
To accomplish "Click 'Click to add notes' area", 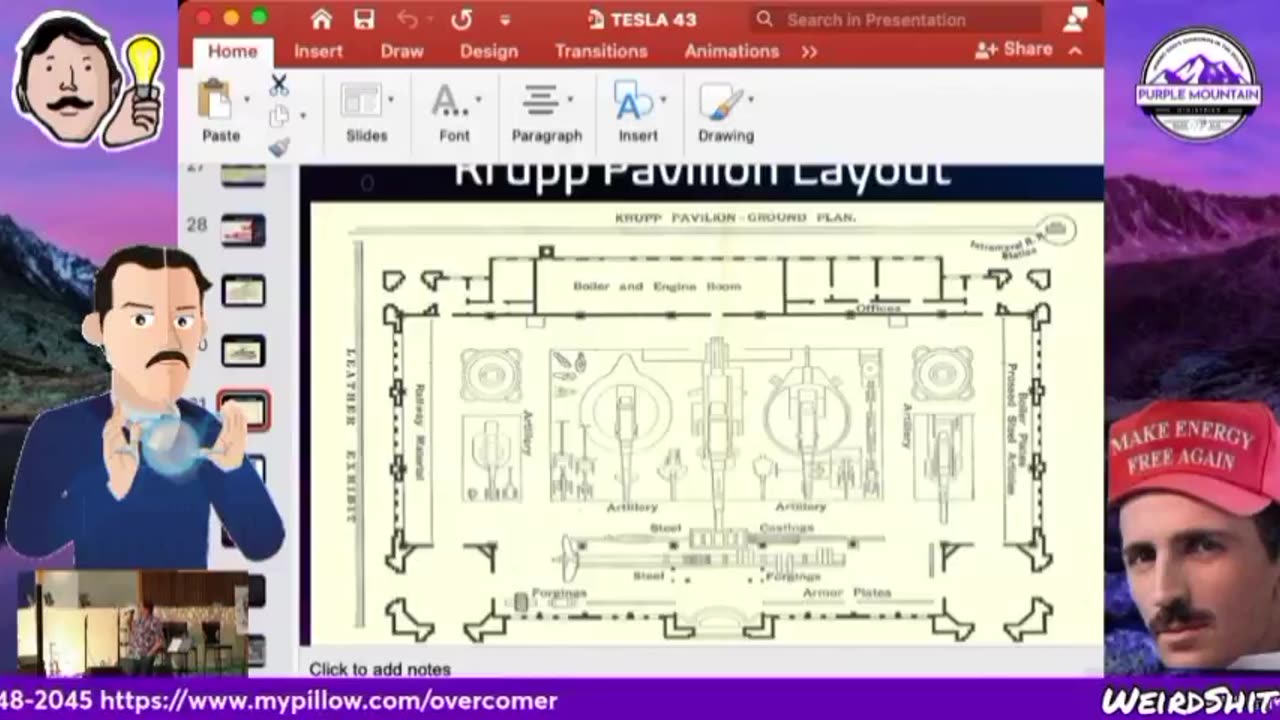I will tap(380, 669).
